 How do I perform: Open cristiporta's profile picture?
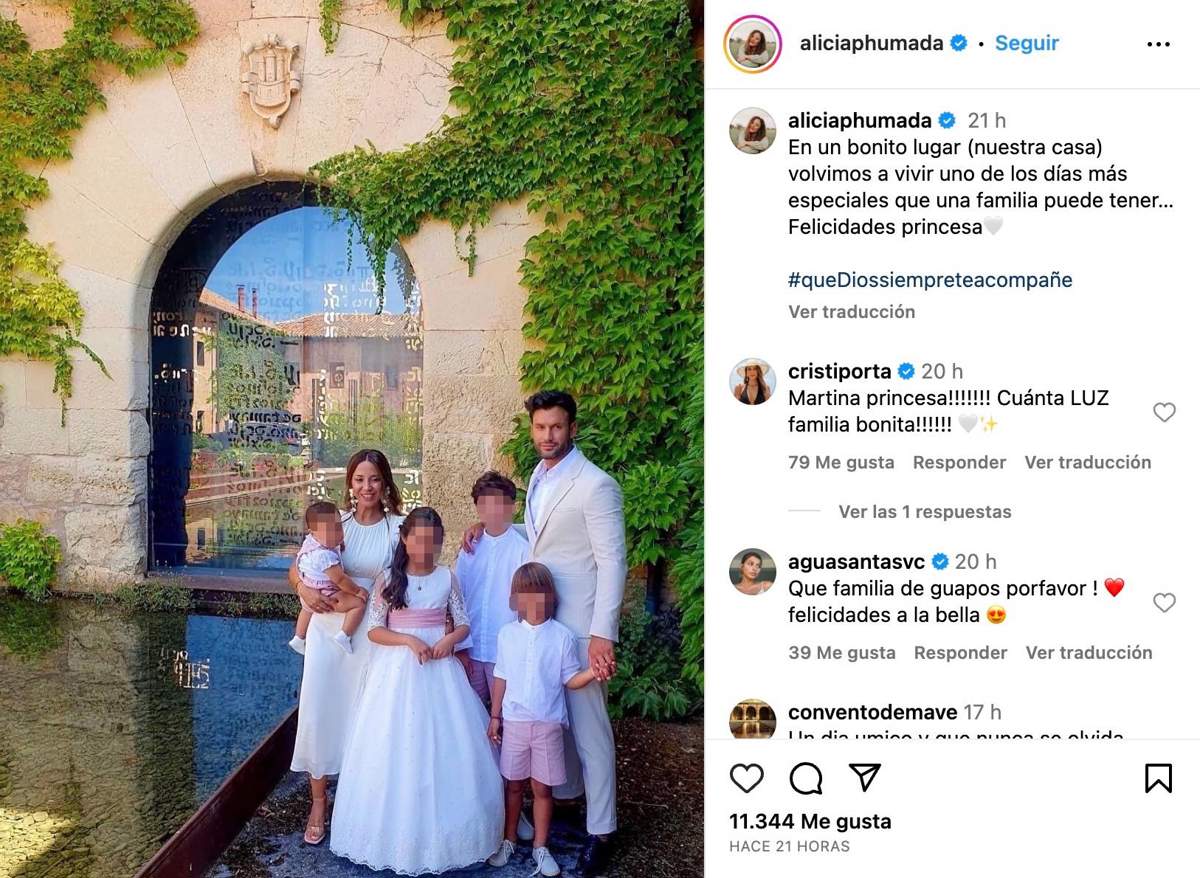point(753,382)
